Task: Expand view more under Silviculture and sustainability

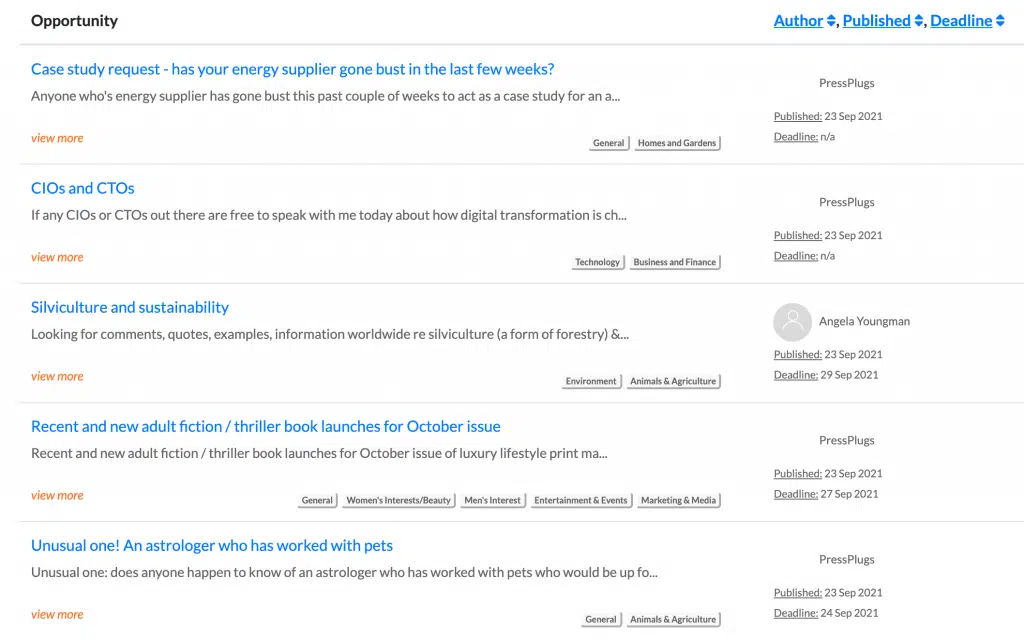Action: click(57, 376)
